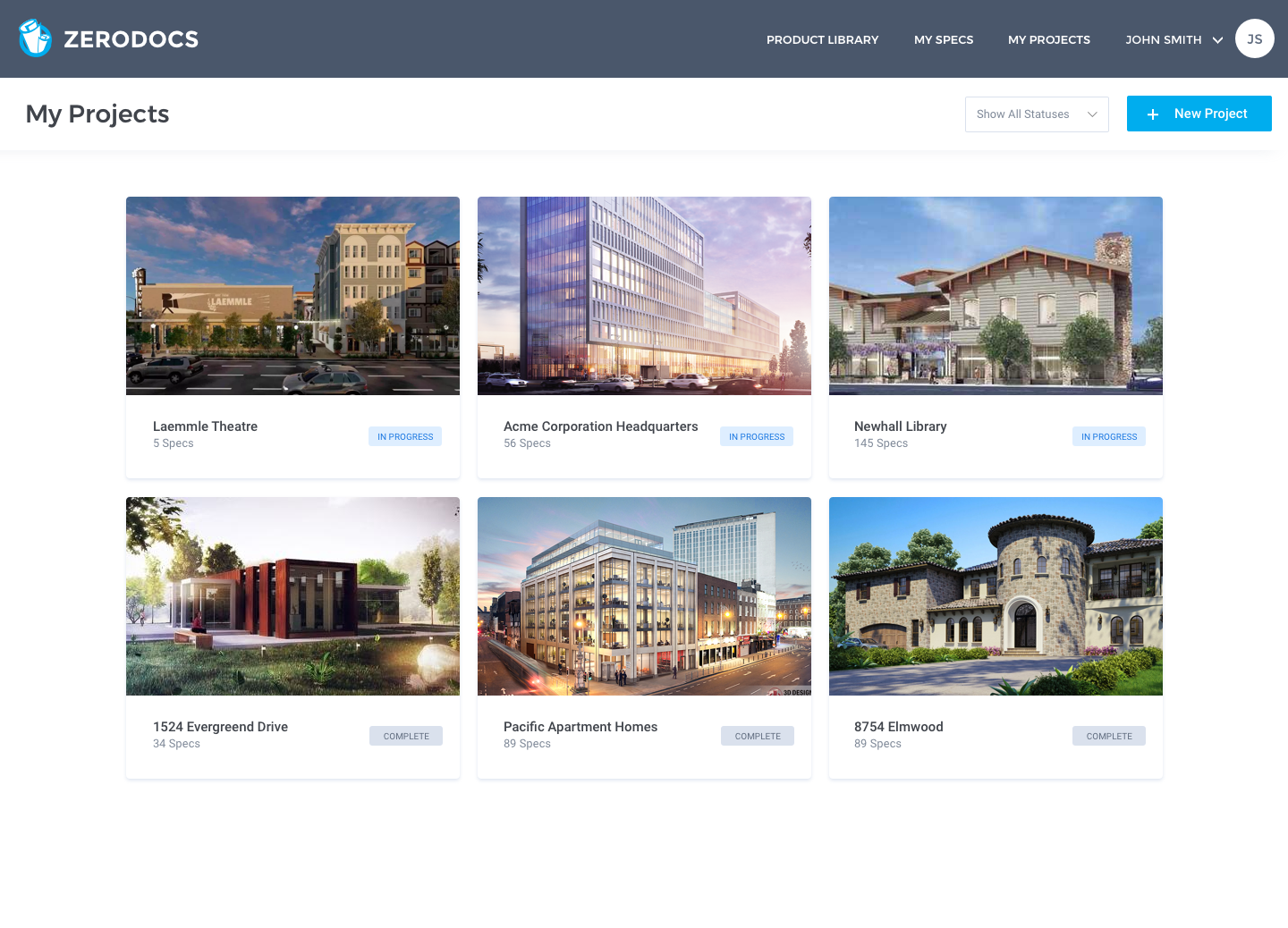Screen dimensions: 1288x928
Task: Click the '145 Specs' text
Action: coord(881,443)
